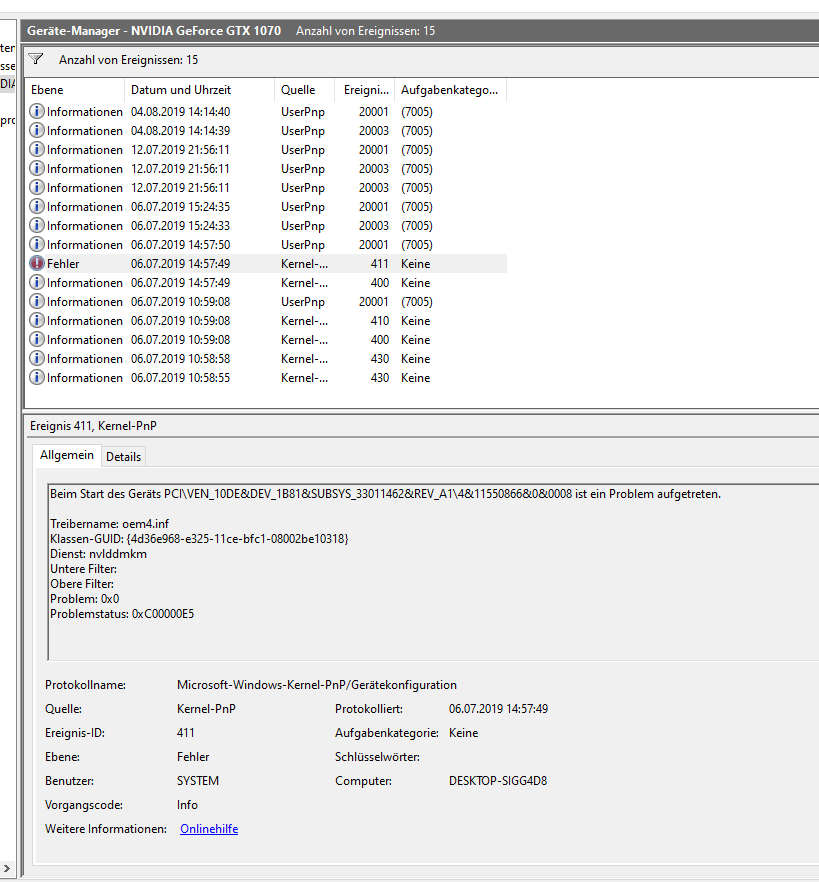This screenshot has width=819, height=882.
Task: Click the Klassen-GUID line in event text
Action: click(x=199, y=539)
